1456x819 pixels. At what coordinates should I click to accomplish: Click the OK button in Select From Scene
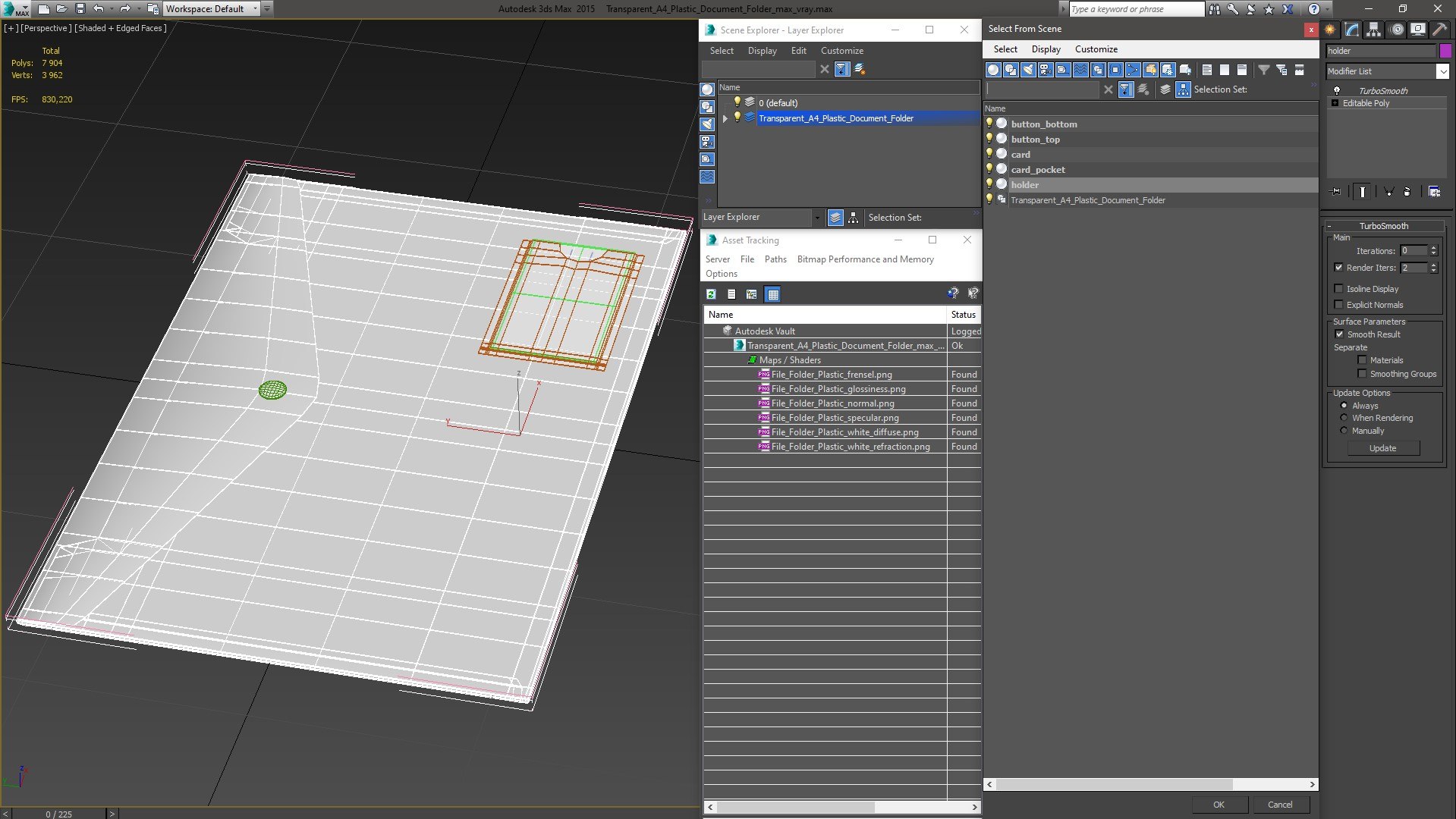1218,805
